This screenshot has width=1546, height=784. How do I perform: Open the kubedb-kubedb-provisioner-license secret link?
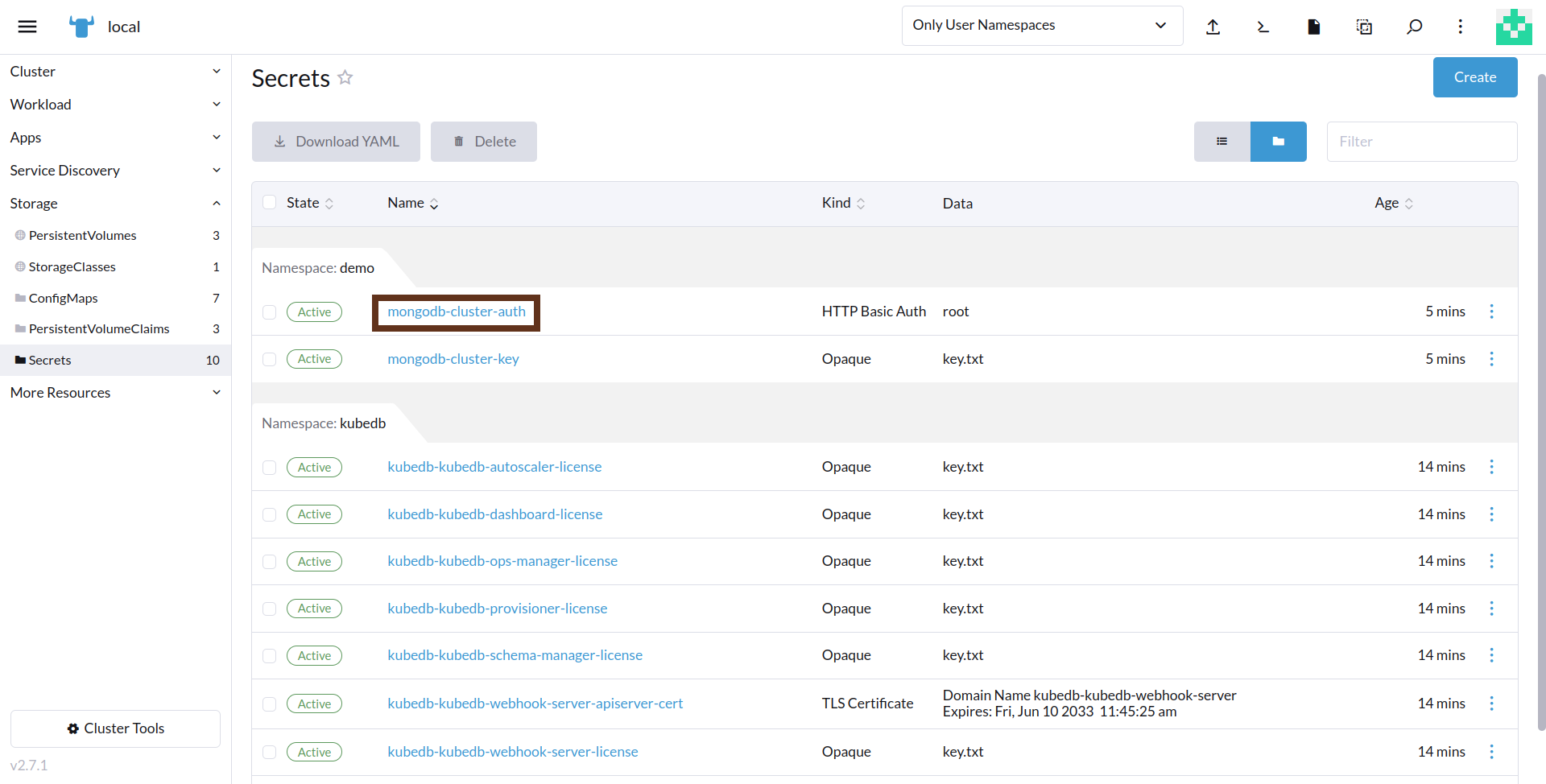coord(497,609)
